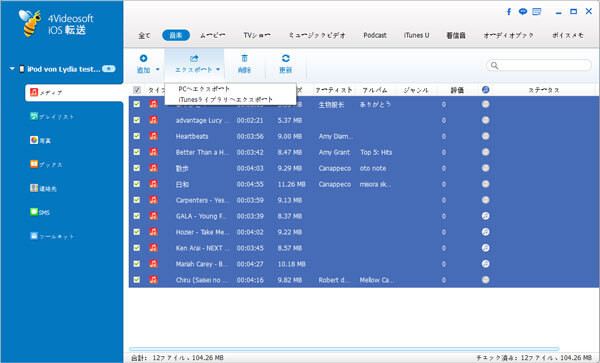Open the menu icon beside the chat bubble
Viewport: 600px width, 363px height.
(x=537, y=12)
